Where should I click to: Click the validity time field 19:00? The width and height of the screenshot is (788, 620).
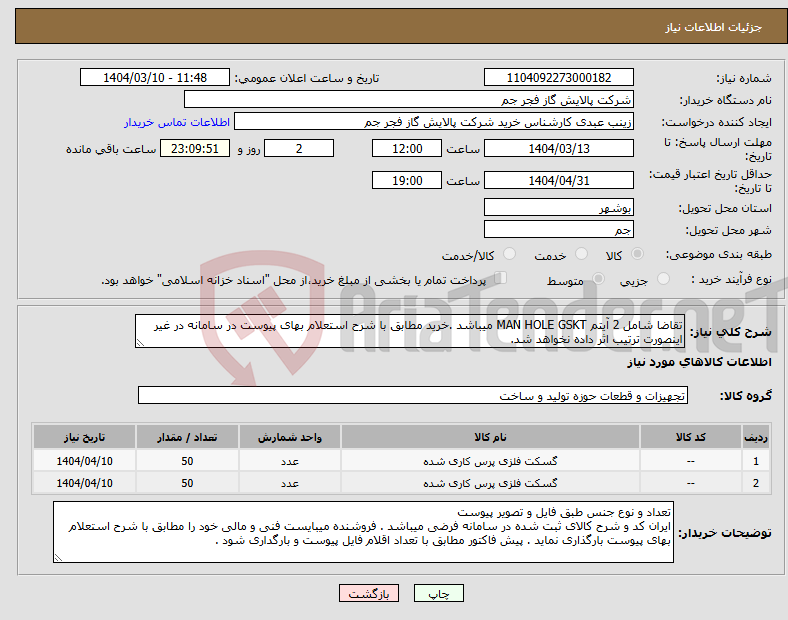pyautogui.click(x=407, y=180)
